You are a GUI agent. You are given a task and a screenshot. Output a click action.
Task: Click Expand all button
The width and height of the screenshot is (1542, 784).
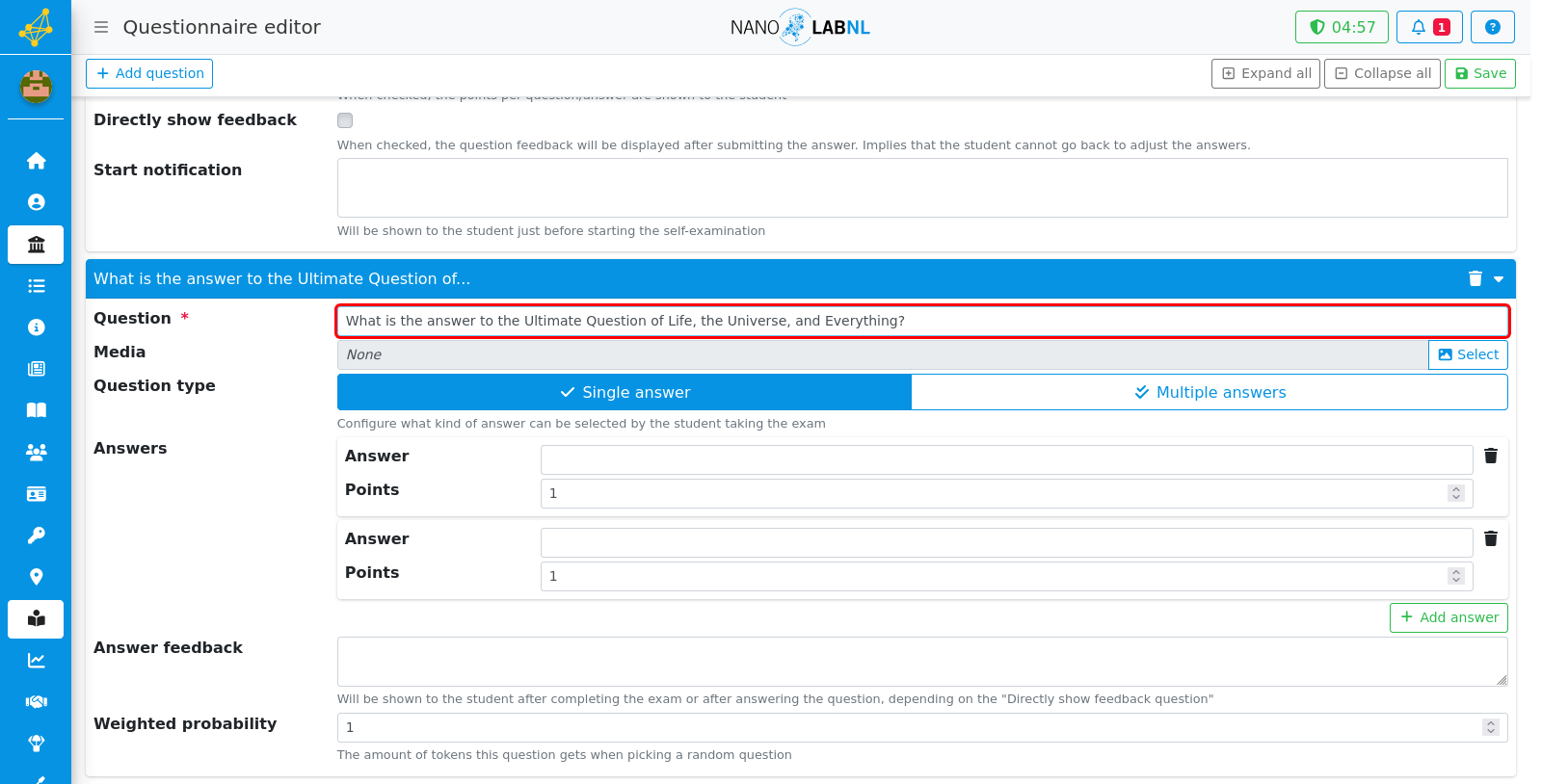coord(1265,73)
